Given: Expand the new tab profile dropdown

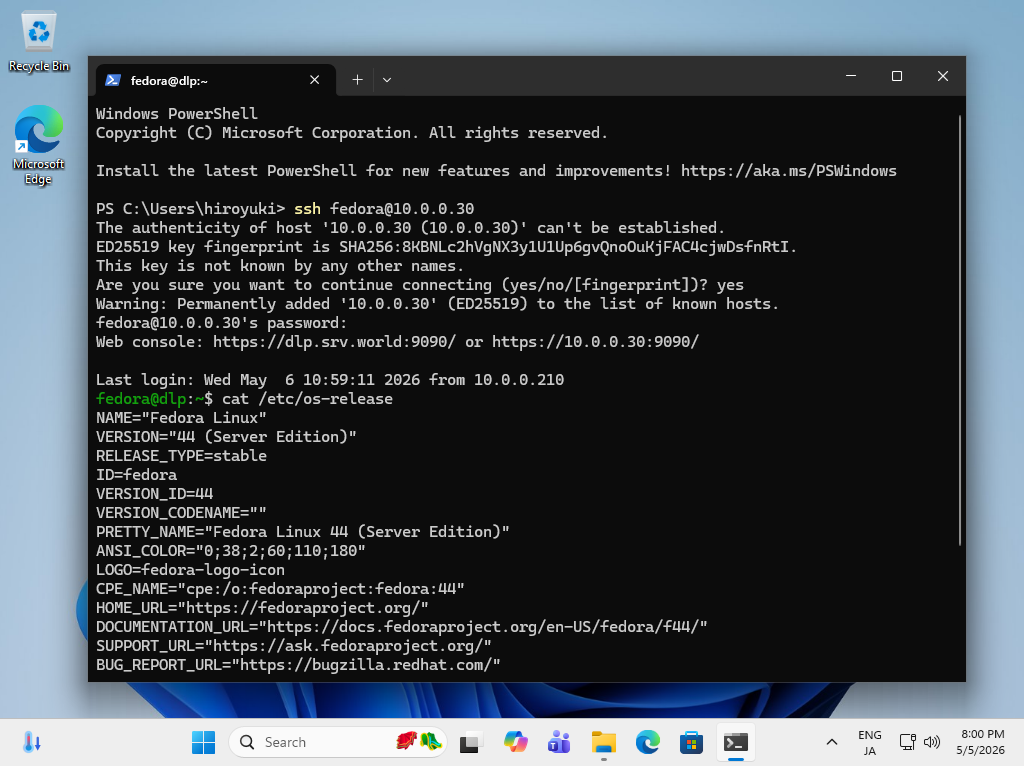Looking at the screenshot, I should point(387,80).
